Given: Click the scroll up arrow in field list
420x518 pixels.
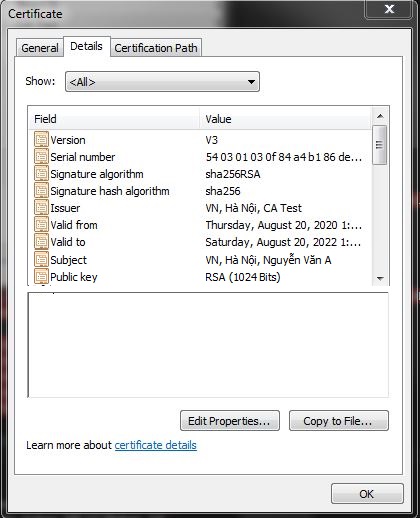Looking at the screenshot, I should pyautogui.click(x=380, y=116).
